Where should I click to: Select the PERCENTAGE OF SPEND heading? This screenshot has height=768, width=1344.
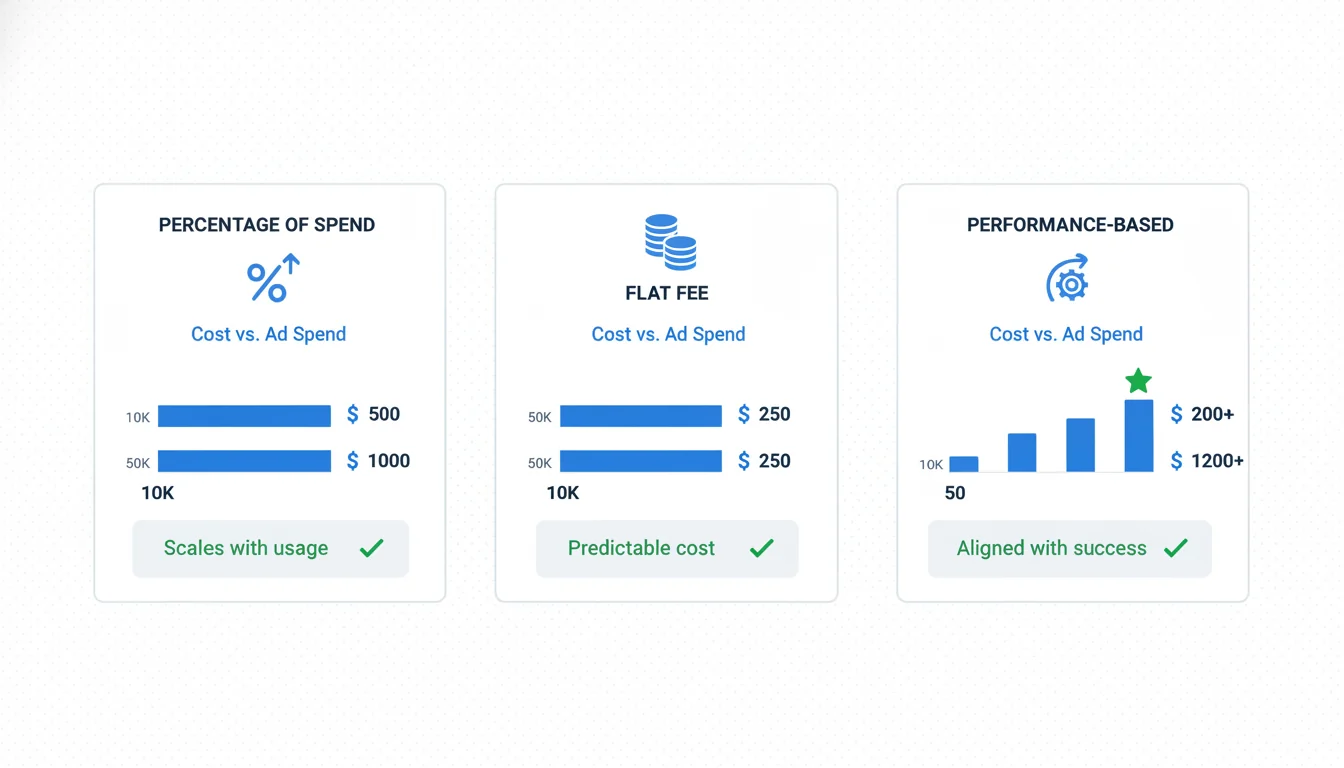[267, 225]
